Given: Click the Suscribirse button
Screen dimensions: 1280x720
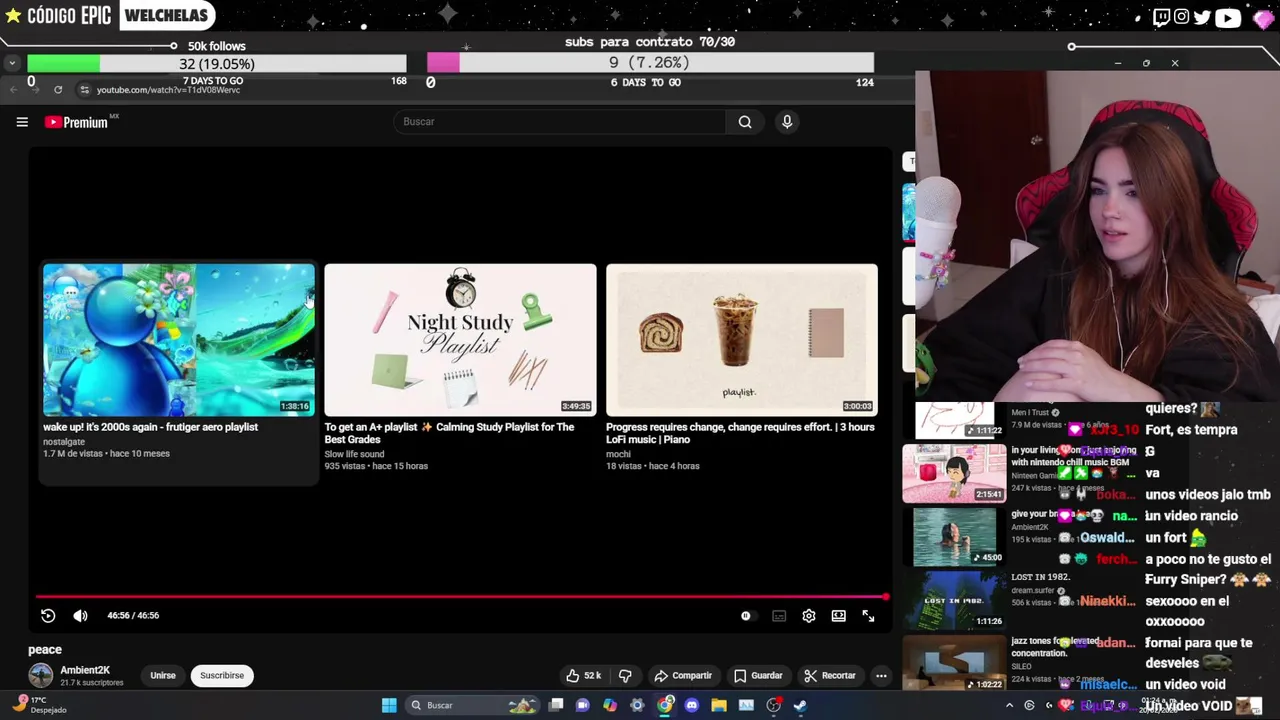Looking at the screenshot, I should 222,676.
